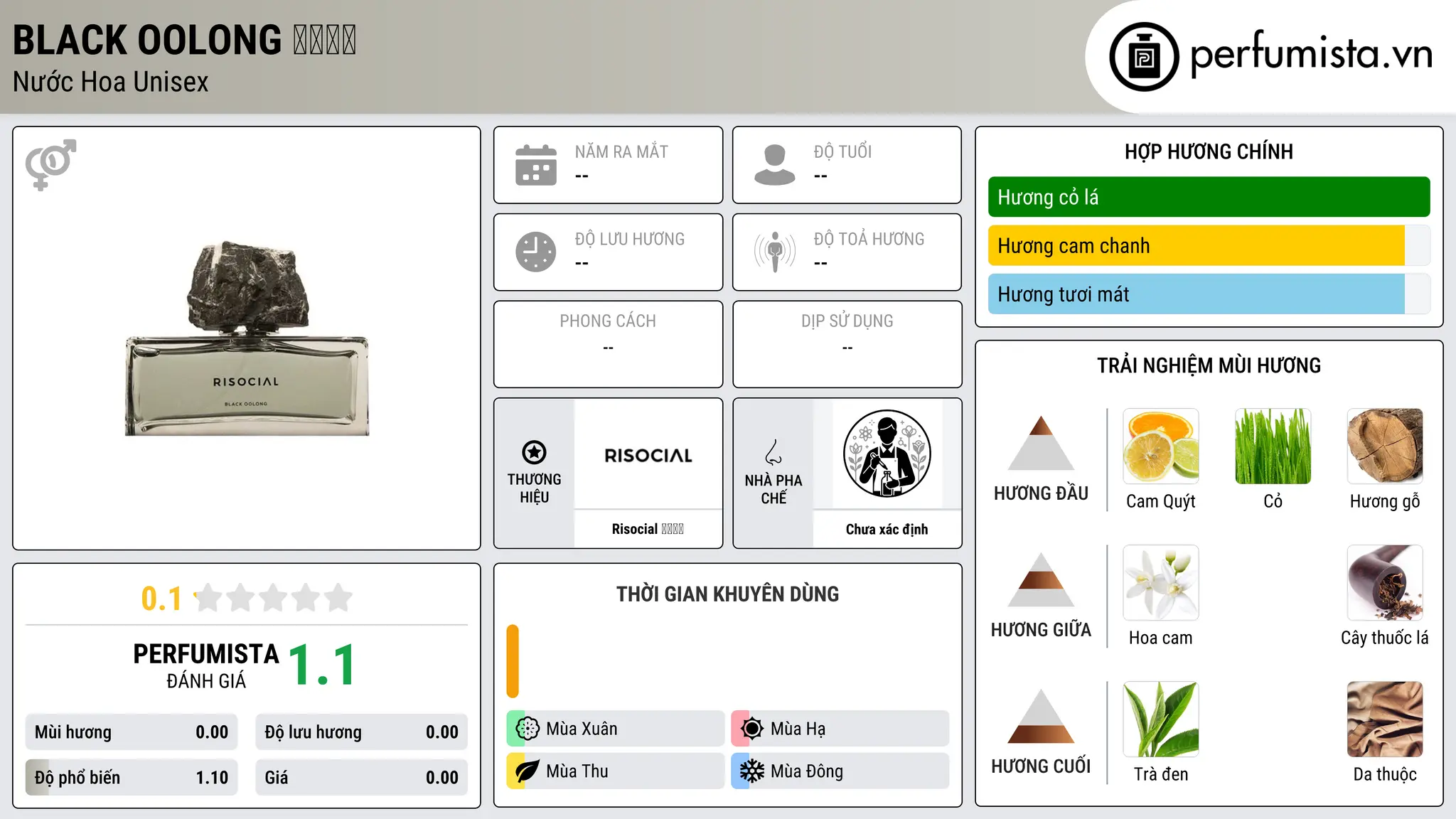Click the Cây thuốc lá note label
The image size is (1456, 819).
point(1385,638)
